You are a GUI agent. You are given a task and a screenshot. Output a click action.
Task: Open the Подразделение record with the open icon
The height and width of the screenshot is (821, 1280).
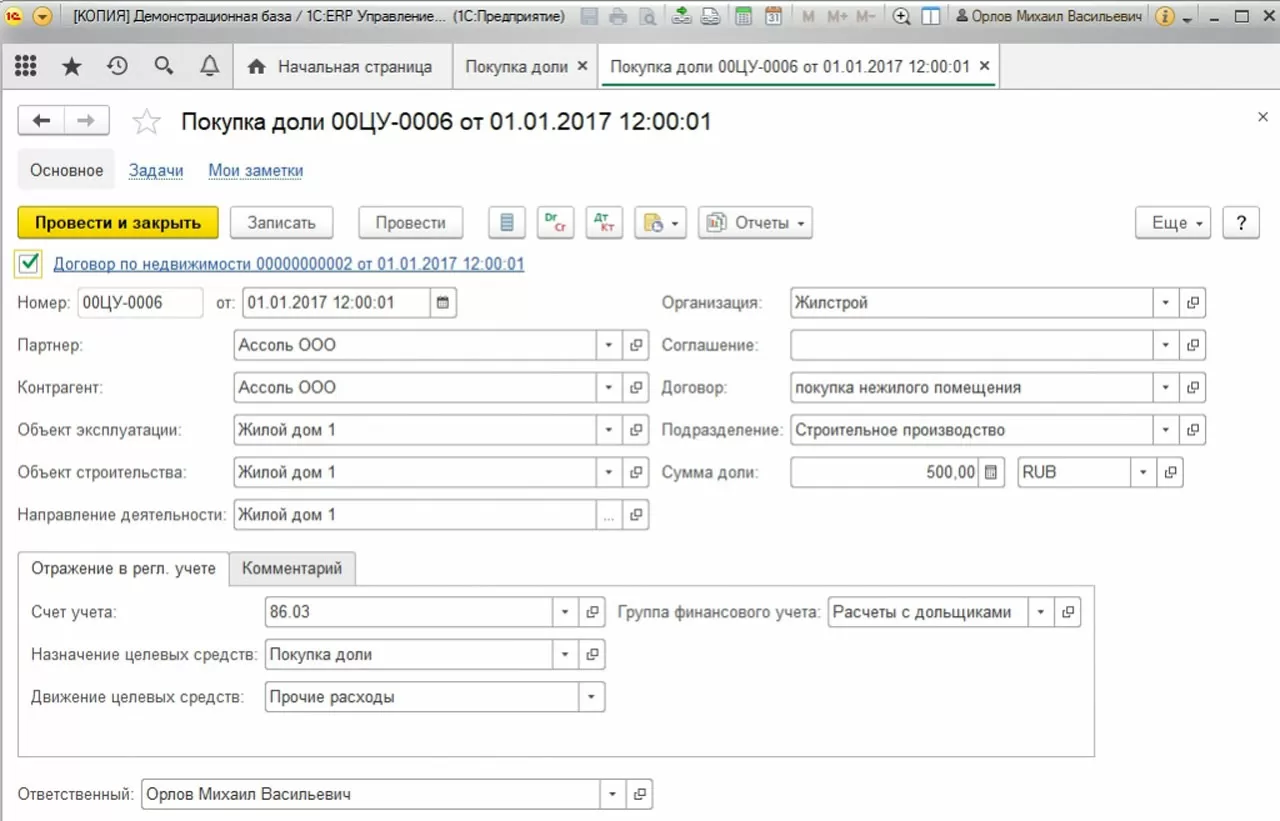(x=1193, y=430)
